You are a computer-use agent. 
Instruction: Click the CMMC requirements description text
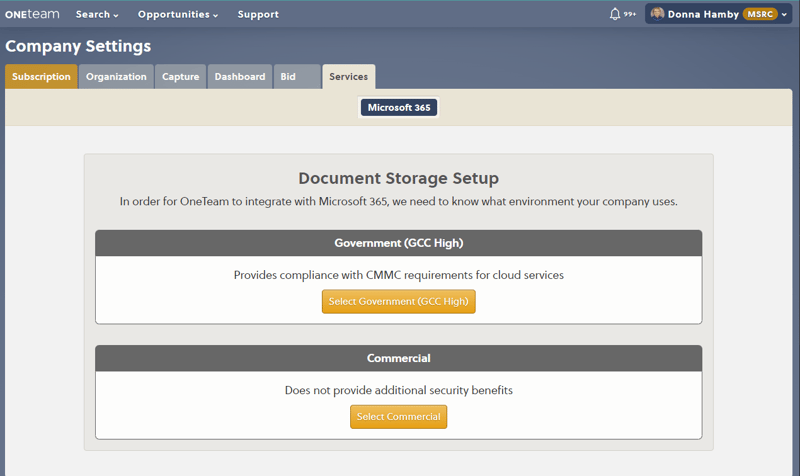click(x=398, y=275)
